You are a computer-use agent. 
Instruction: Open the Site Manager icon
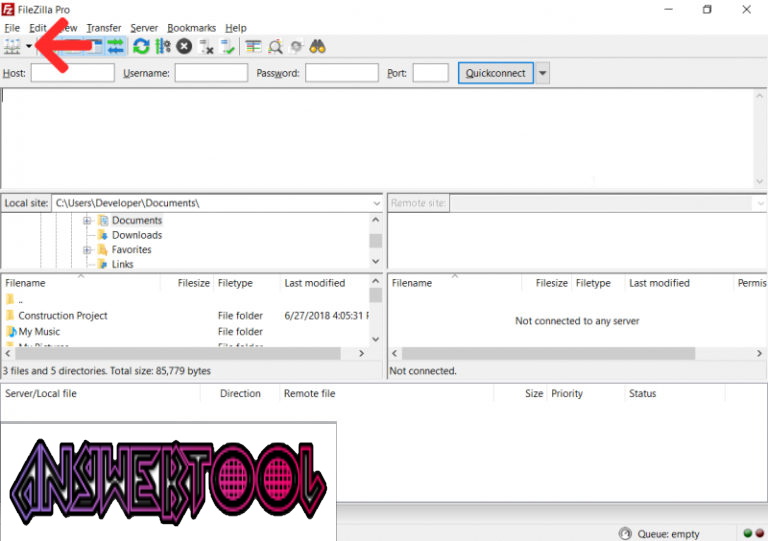(12, 47)
